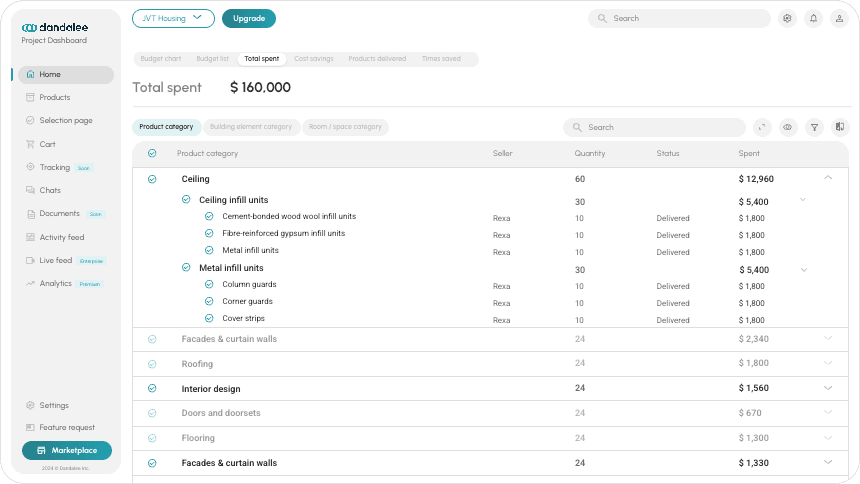Switch to the Budget chart tab
This screenshot has height=484, width=860.
[x=161, y=59]
